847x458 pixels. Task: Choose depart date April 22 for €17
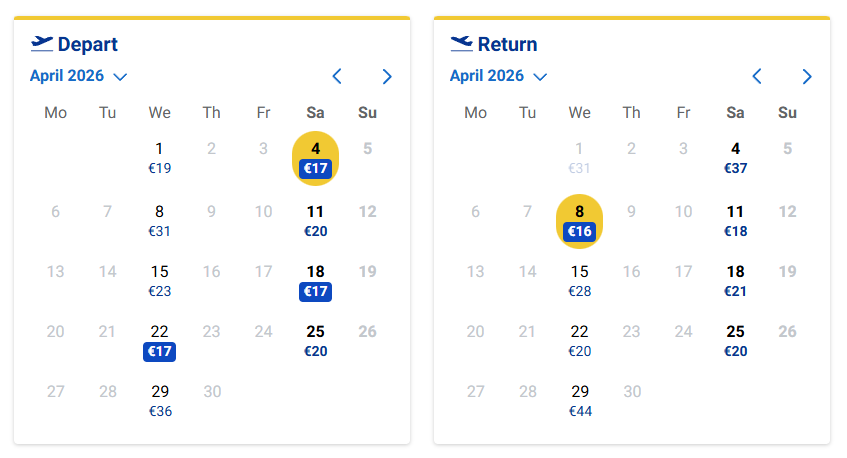(160, 341)
